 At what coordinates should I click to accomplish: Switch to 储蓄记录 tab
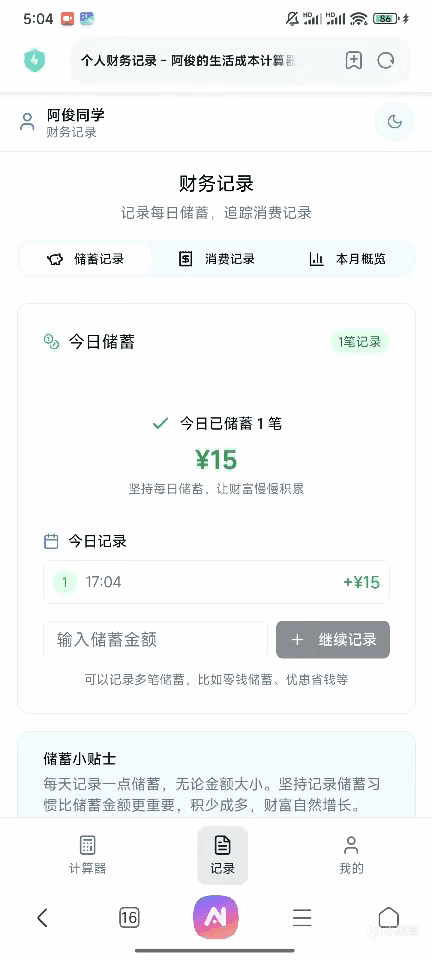[86, 259]
